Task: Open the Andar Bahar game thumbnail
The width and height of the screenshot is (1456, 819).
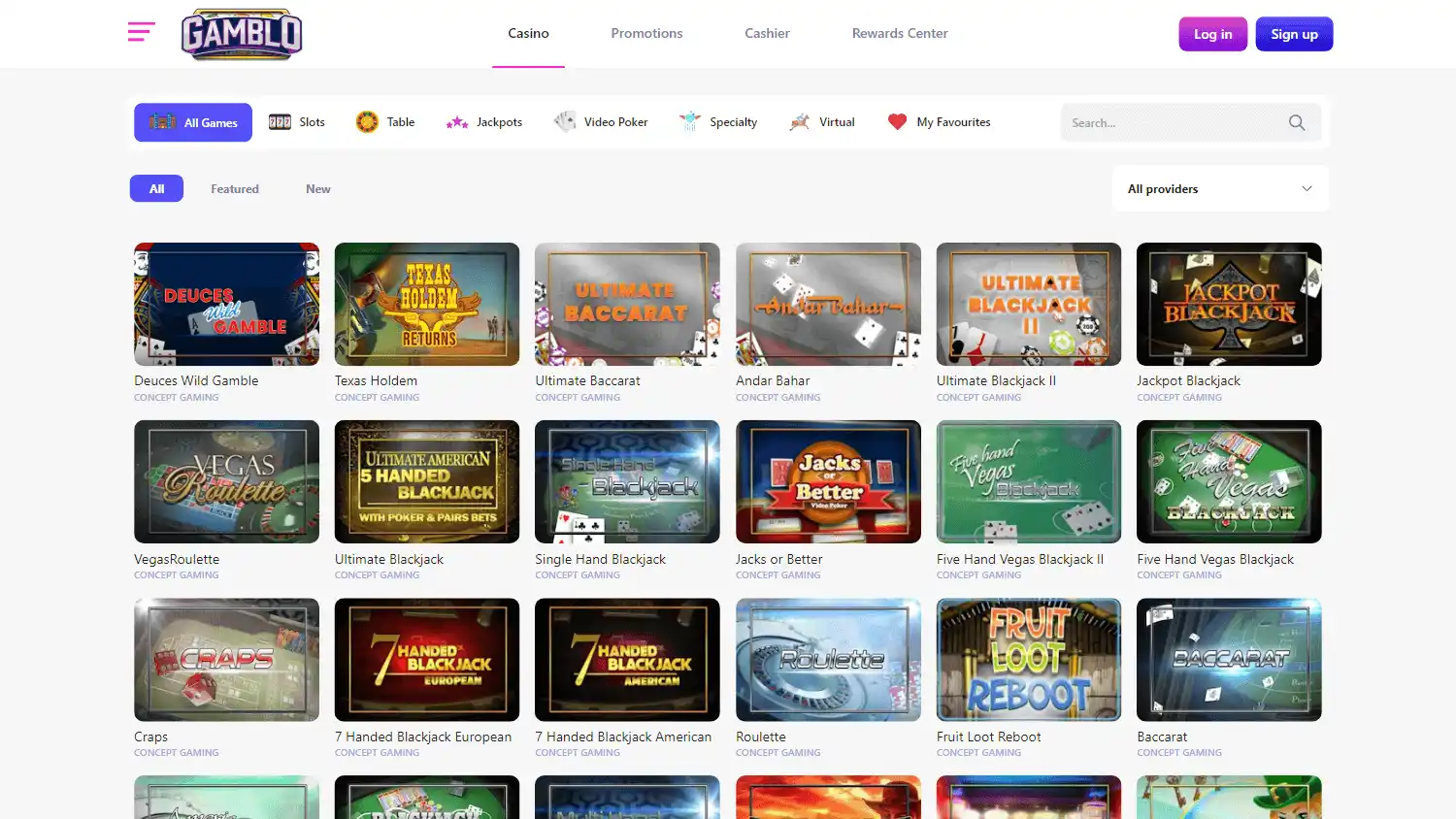Action: [x=828, y=304]
